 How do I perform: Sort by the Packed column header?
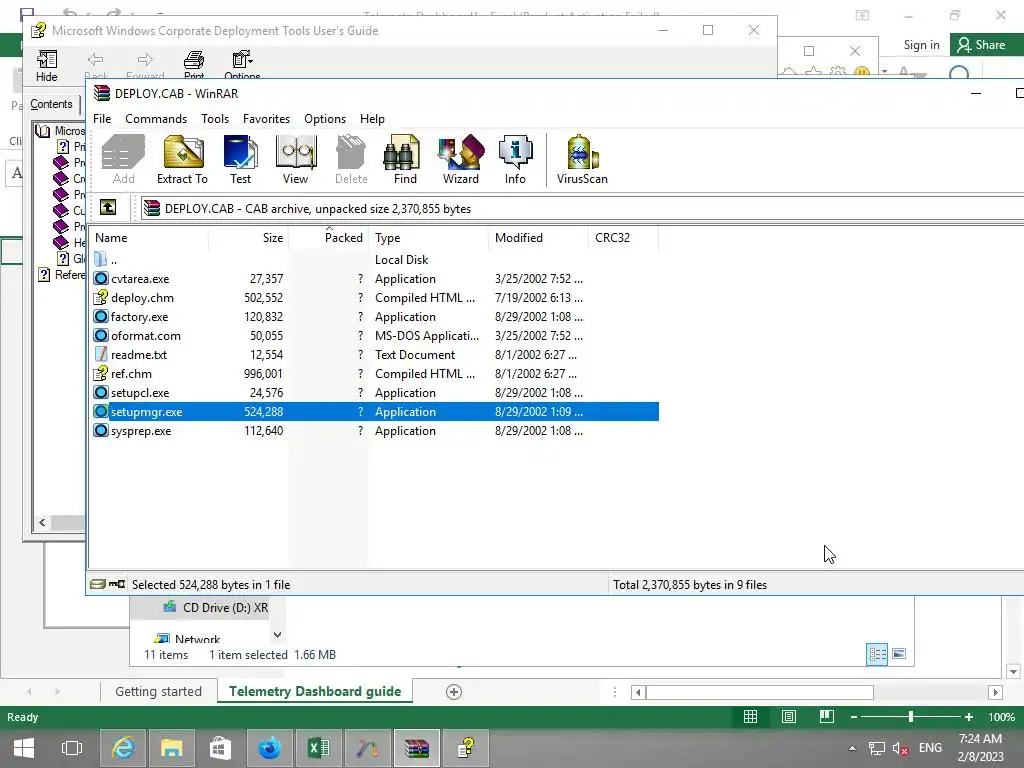[x=328, y=238]
